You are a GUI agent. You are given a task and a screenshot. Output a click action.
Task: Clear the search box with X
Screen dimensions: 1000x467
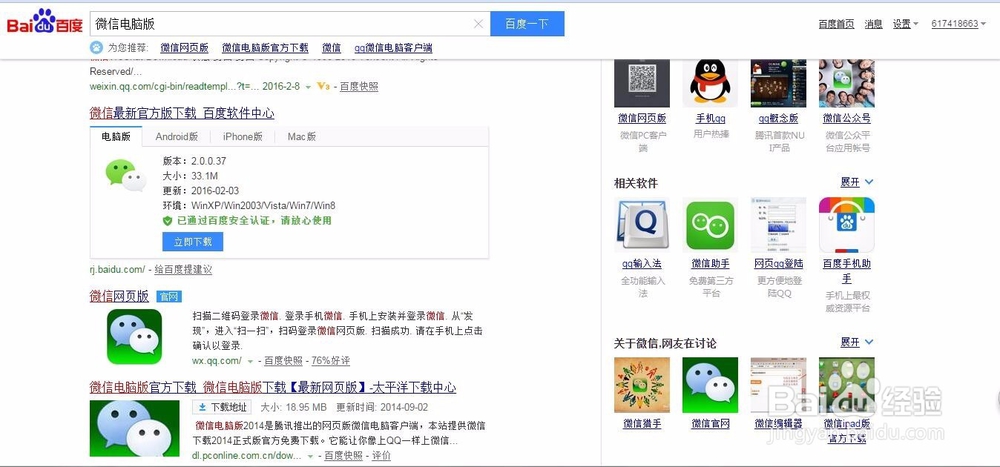478,24
